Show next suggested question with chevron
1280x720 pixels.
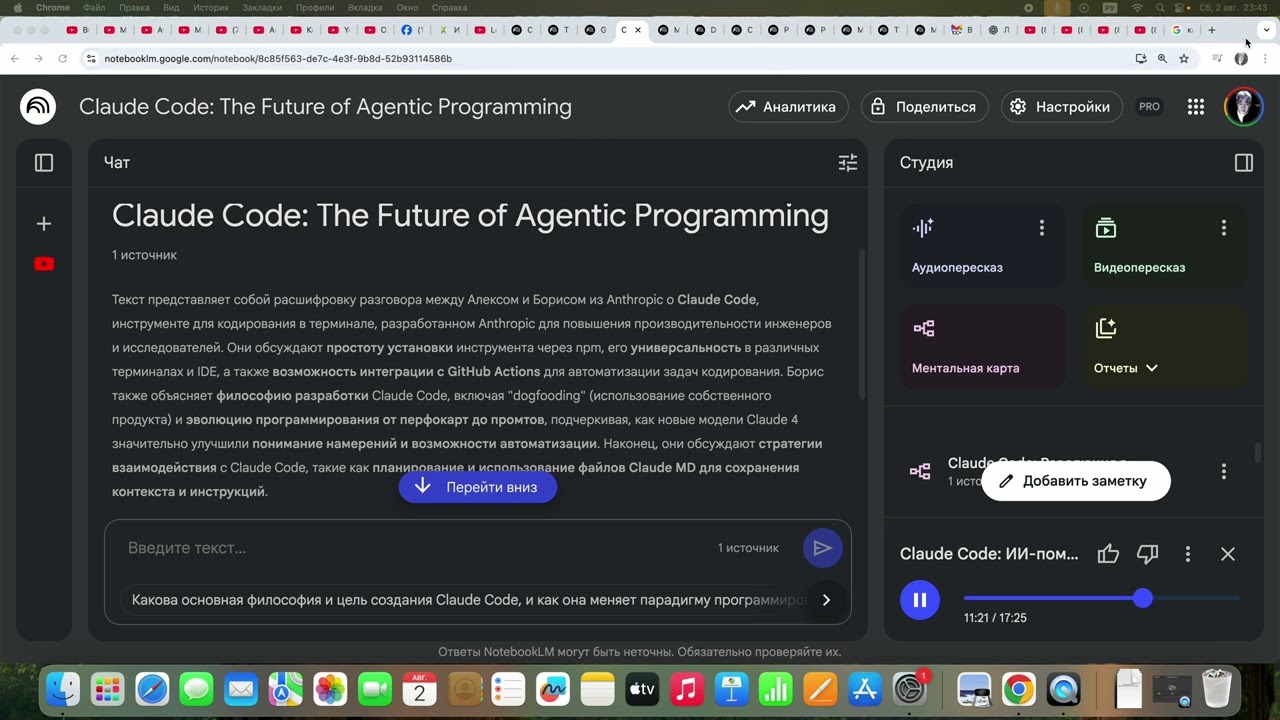826,600
